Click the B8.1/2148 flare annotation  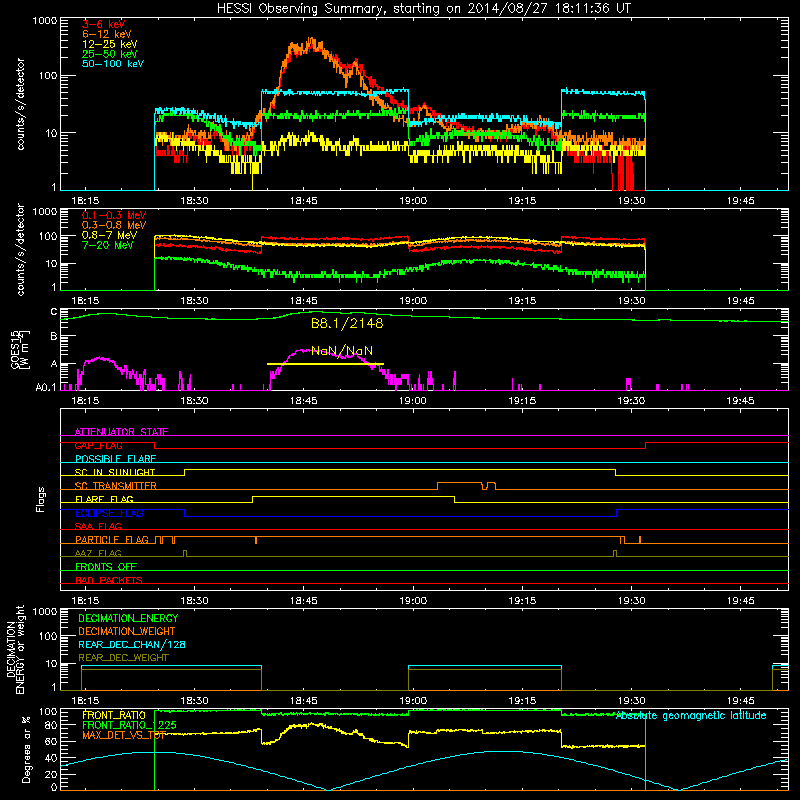(x=347, y=323)
